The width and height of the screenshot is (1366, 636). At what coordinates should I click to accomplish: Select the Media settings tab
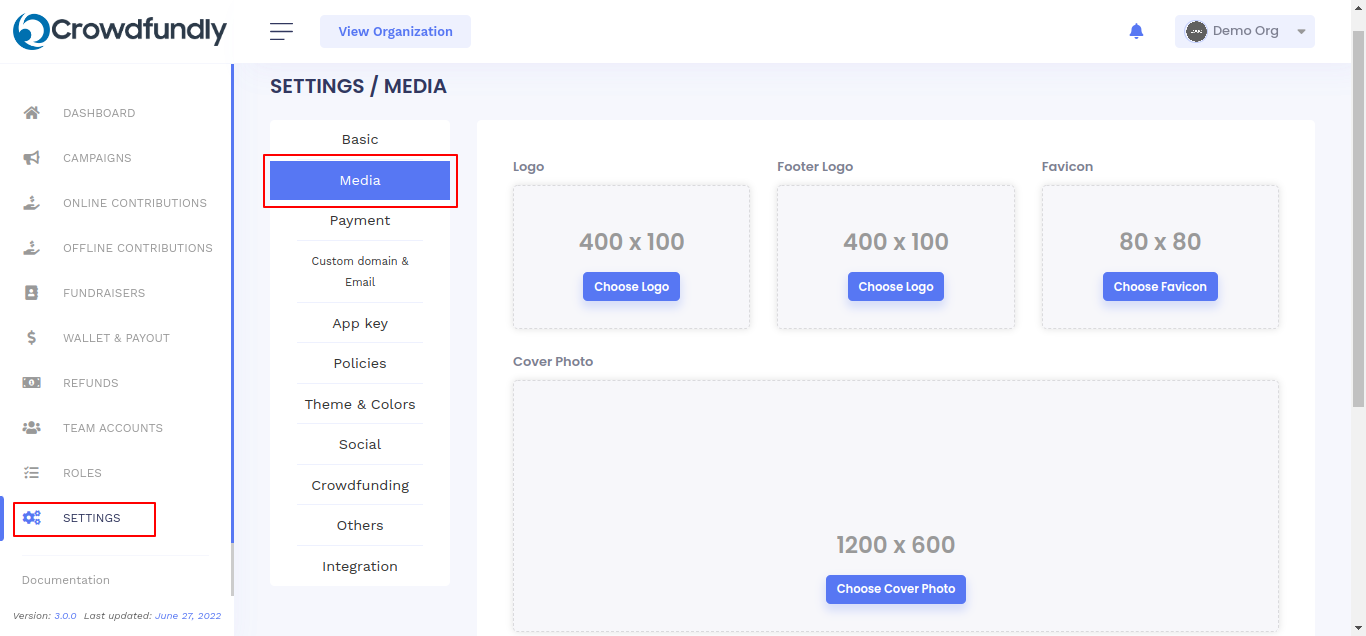pyautogui.click(x=360, y=180)
